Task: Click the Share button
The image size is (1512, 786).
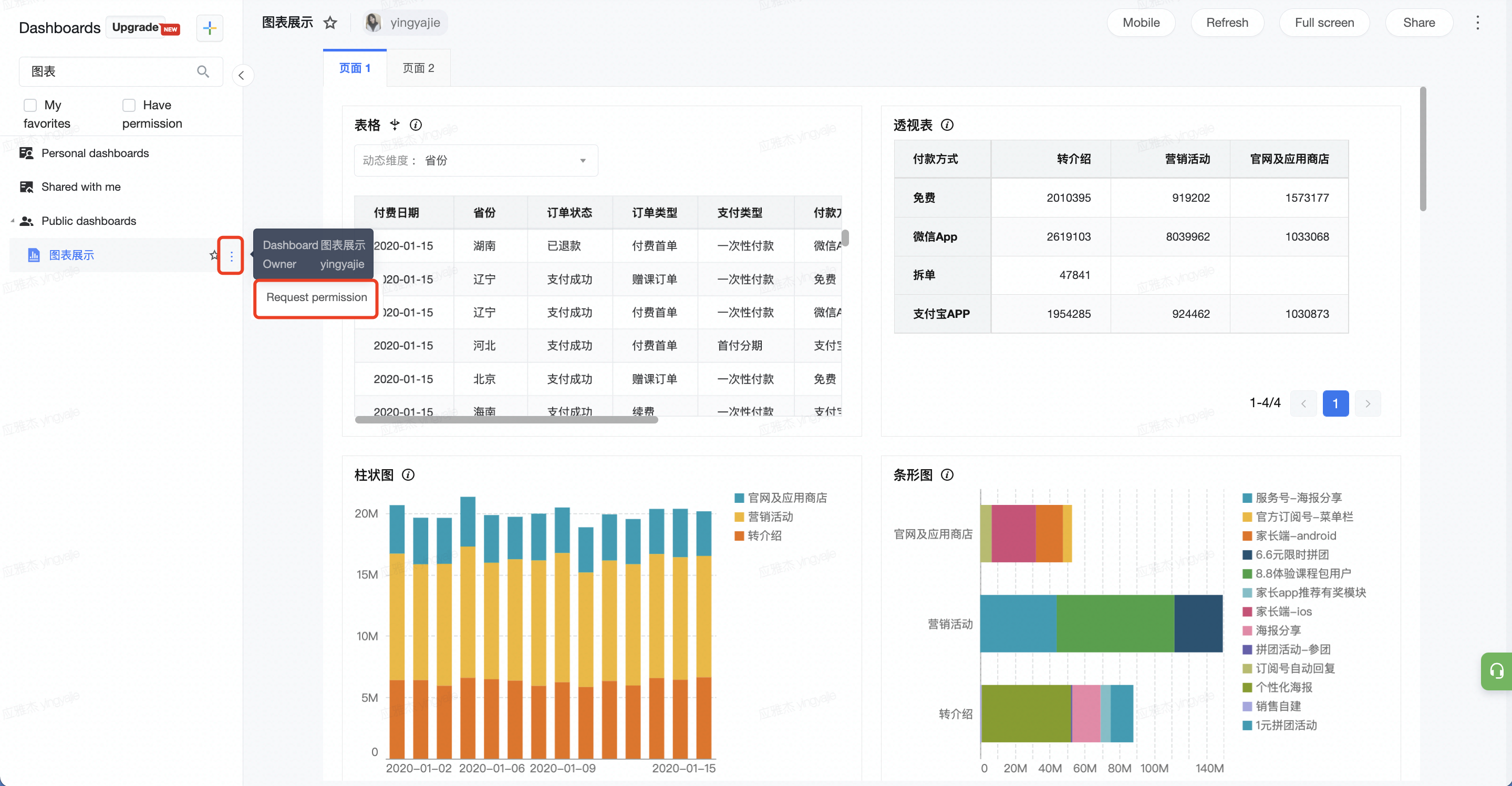Action: pyautogui.click(x=1418, y=23)
